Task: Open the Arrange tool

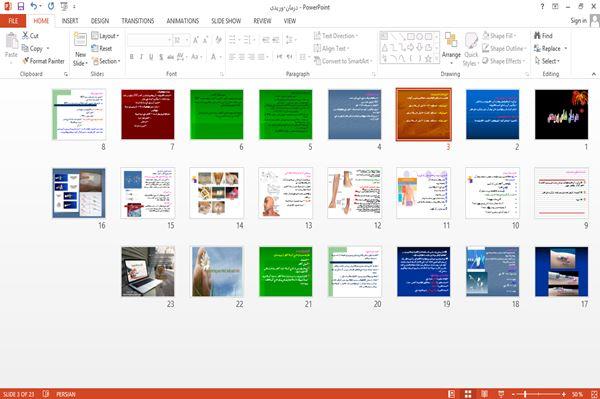Action: point(451,48)
